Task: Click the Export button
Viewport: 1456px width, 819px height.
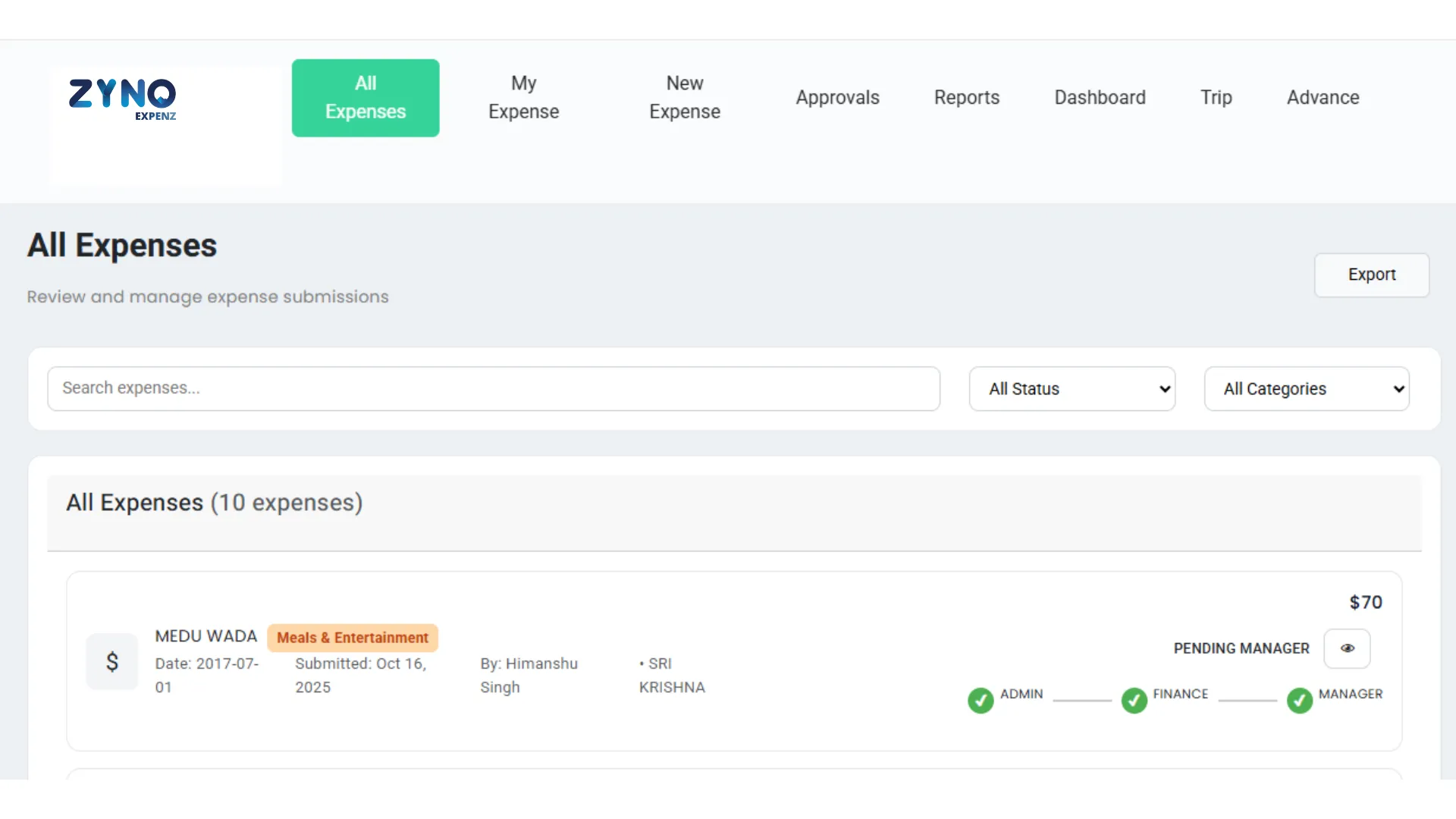Action: pos(1371,275)
